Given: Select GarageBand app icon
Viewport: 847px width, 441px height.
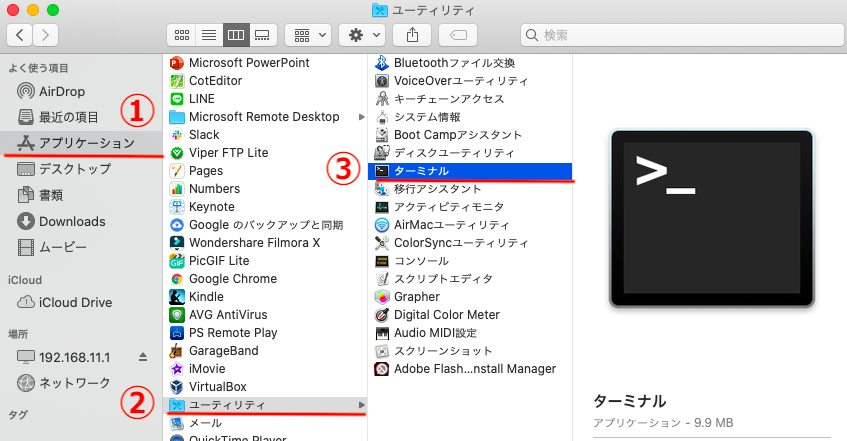Looking at the screenshot, I should (x=177, y=351).
